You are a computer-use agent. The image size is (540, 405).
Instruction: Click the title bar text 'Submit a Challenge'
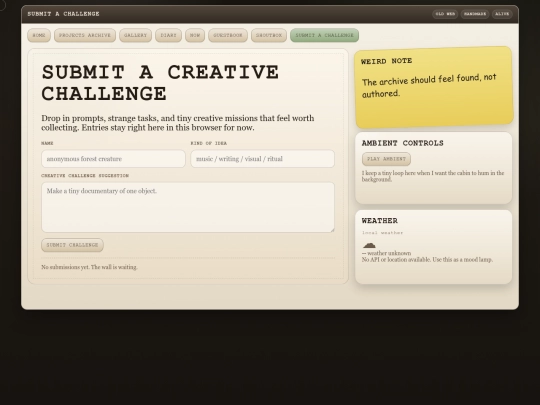[x=63, y=14]
